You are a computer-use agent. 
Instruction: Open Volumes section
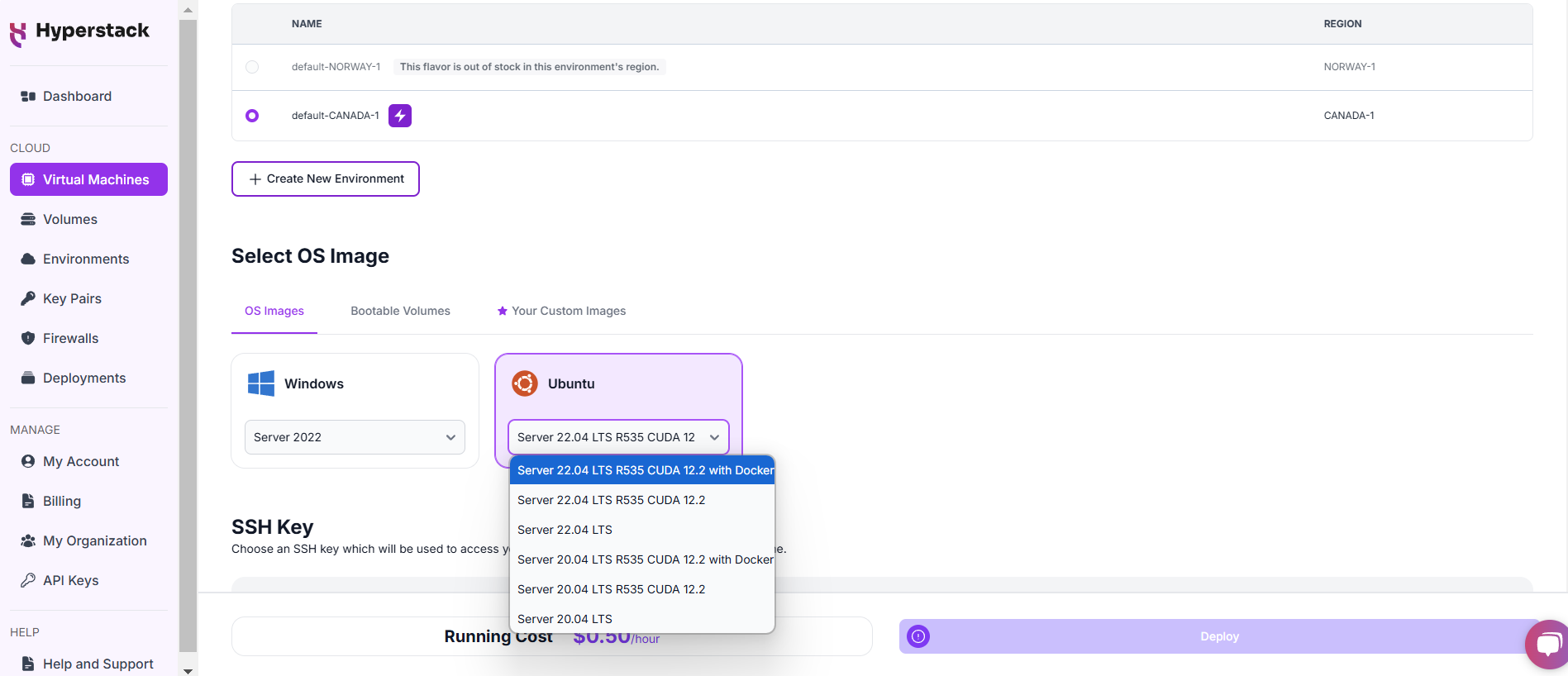[x=88, y=219]
